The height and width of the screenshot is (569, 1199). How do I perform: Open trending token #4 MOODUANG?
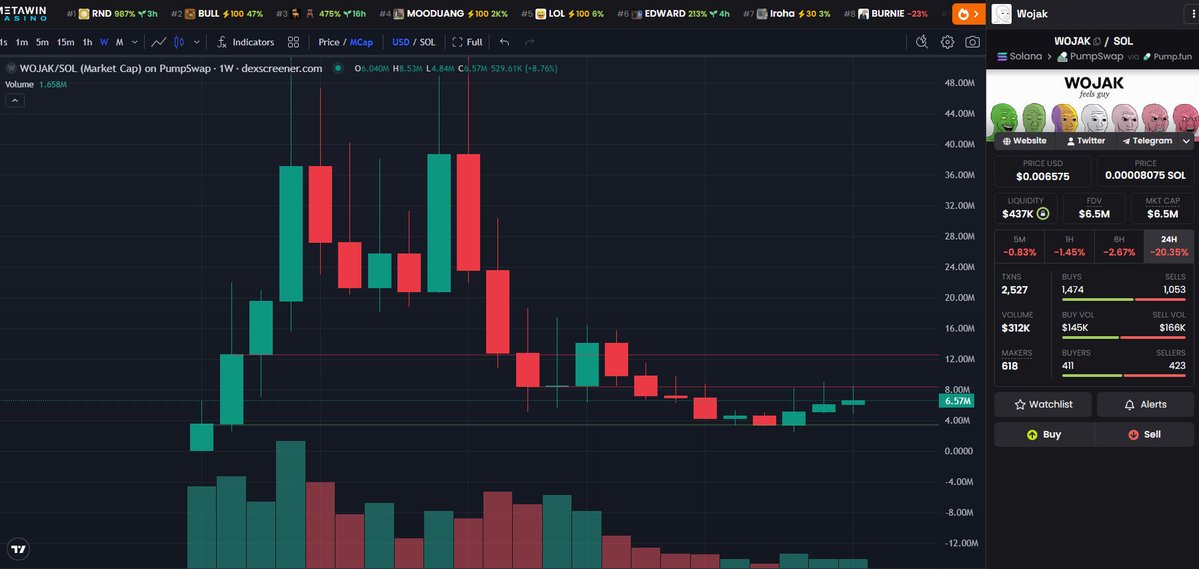click(x=444, y=14)
